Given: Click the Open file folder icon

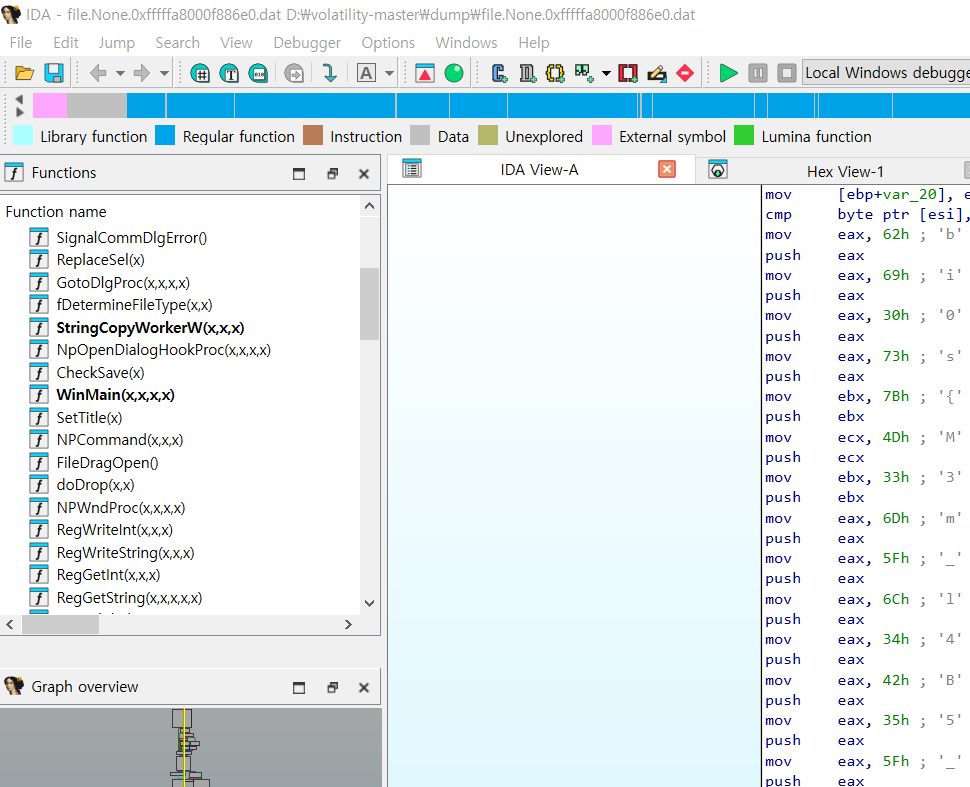Looking at the screenshot, I should click(24, 73).
